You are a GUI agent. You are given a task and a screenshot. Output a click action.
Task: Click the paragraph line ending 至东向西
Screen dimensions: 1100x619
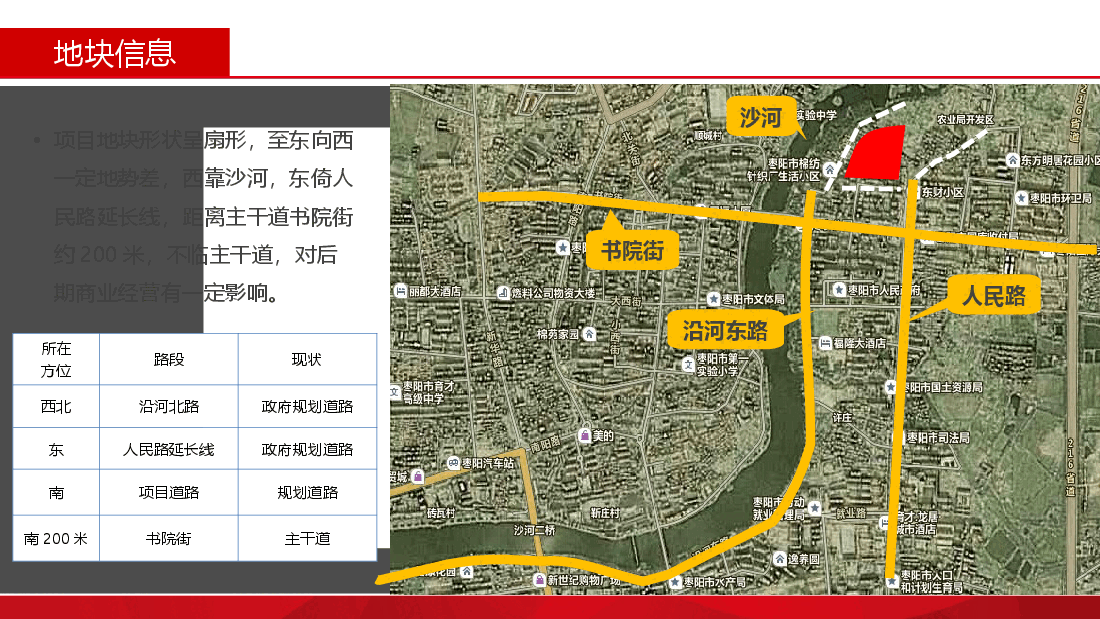point(203,140)
